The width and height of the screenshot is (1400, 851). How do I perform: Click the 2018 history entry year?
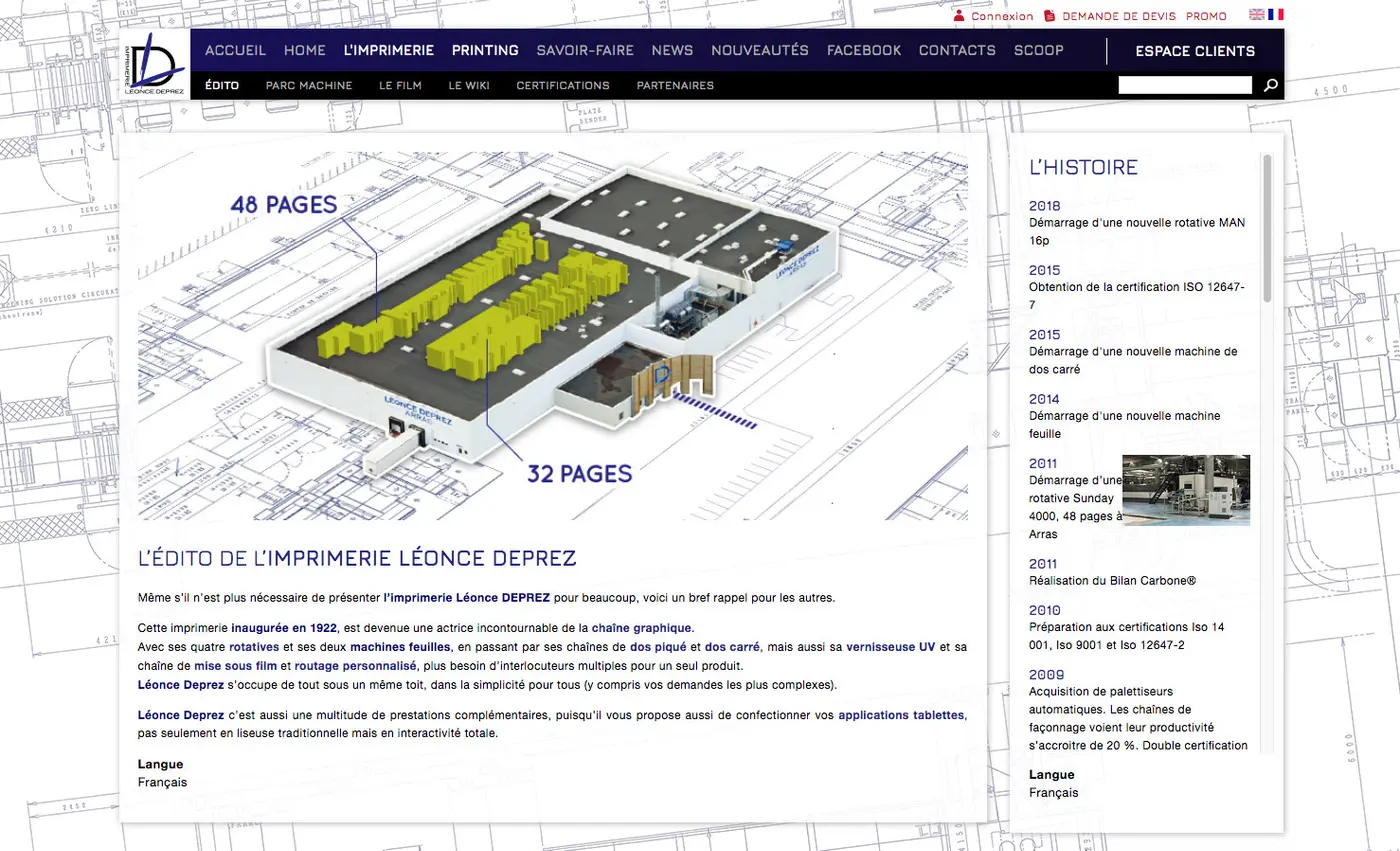[1044, 206]
